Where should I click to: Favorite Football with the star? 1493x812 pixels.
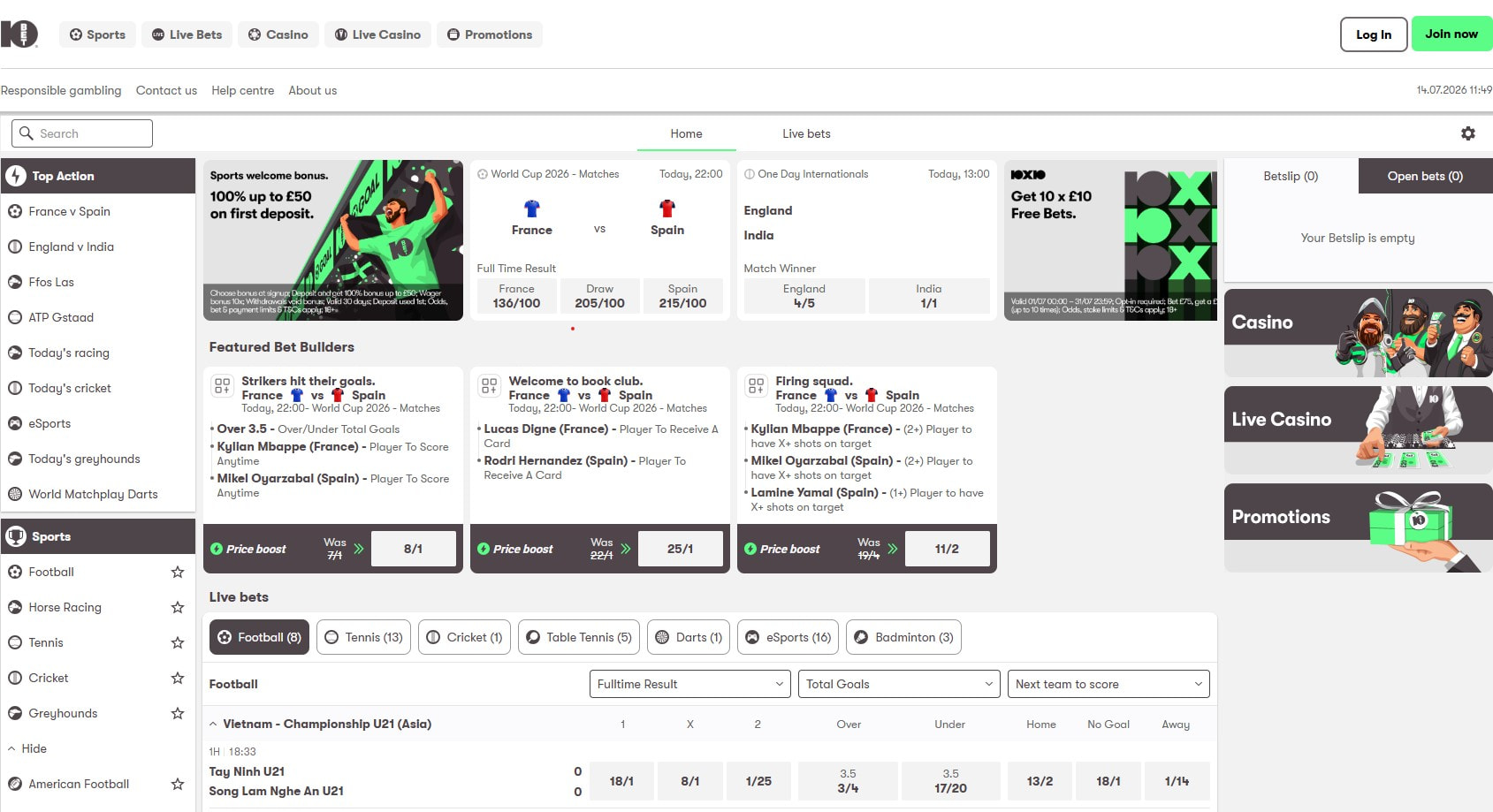pyautogui.click(x=178, y=572)
